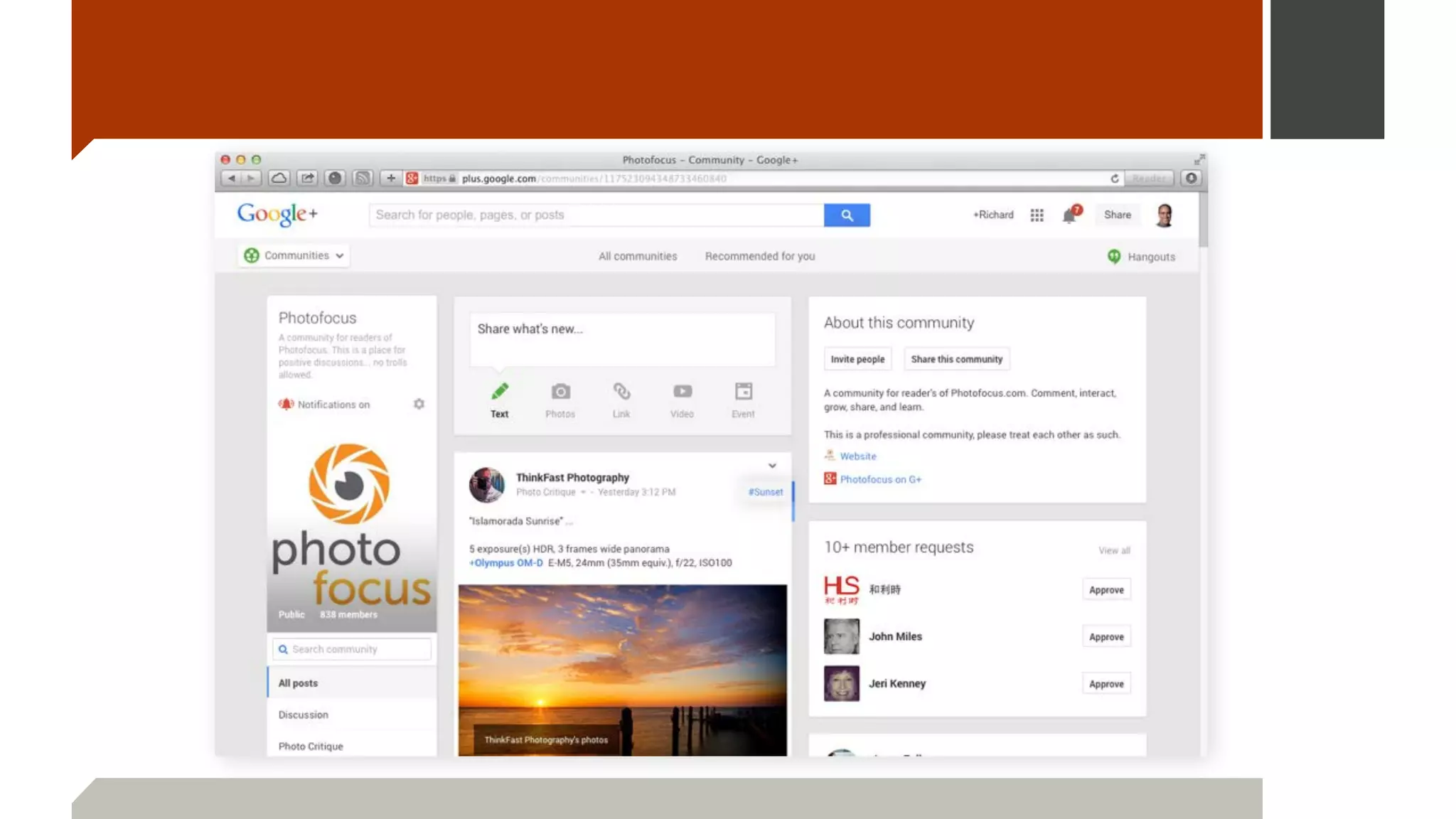
Task: Open the Photofocus Website link
Action: (x=857, y=456)
